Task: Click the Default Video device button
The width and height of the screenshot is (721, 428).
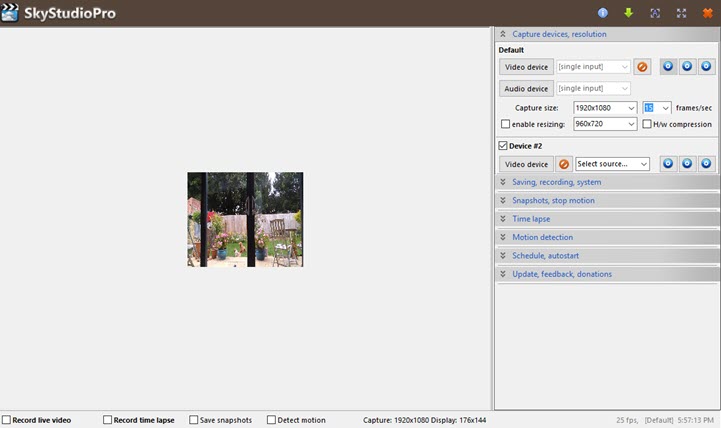Action: (x=526, y=67)
